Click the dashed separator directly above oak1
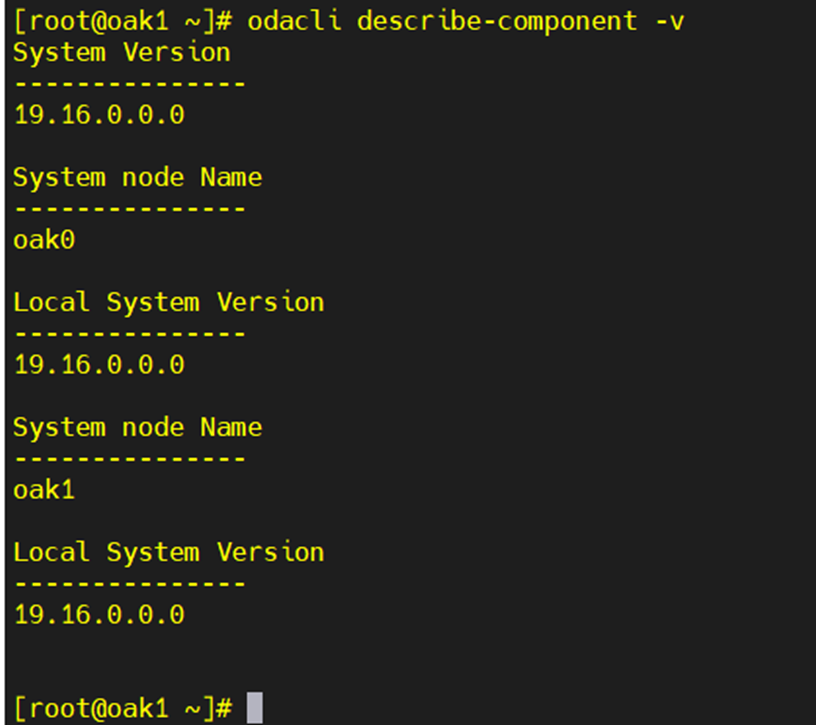 pyautogui.click(x=129, y=458)
